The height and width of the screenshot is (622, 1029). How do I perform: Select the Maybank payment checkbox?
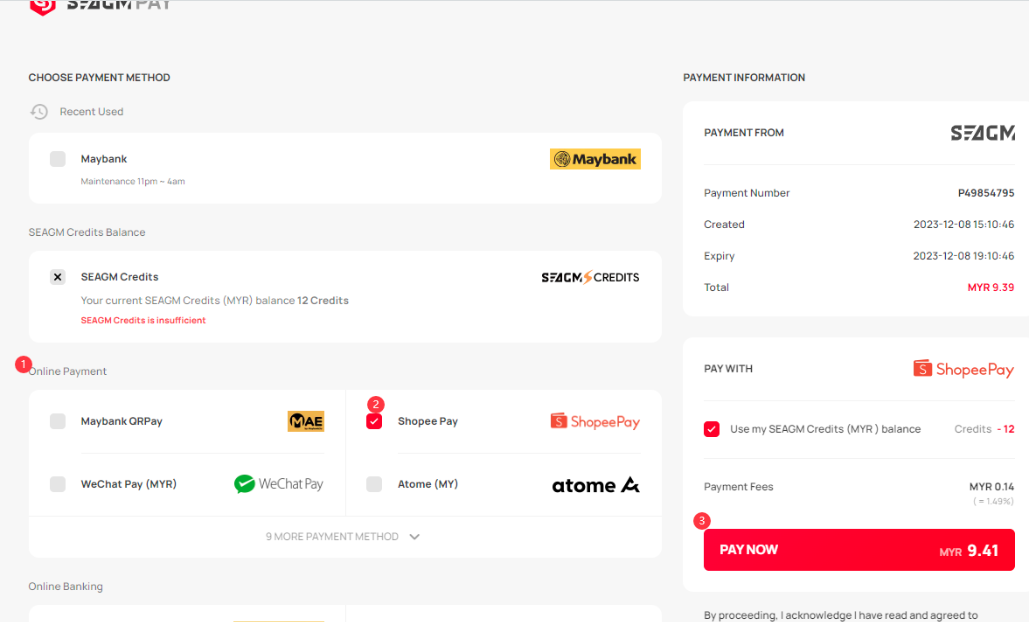58,159
